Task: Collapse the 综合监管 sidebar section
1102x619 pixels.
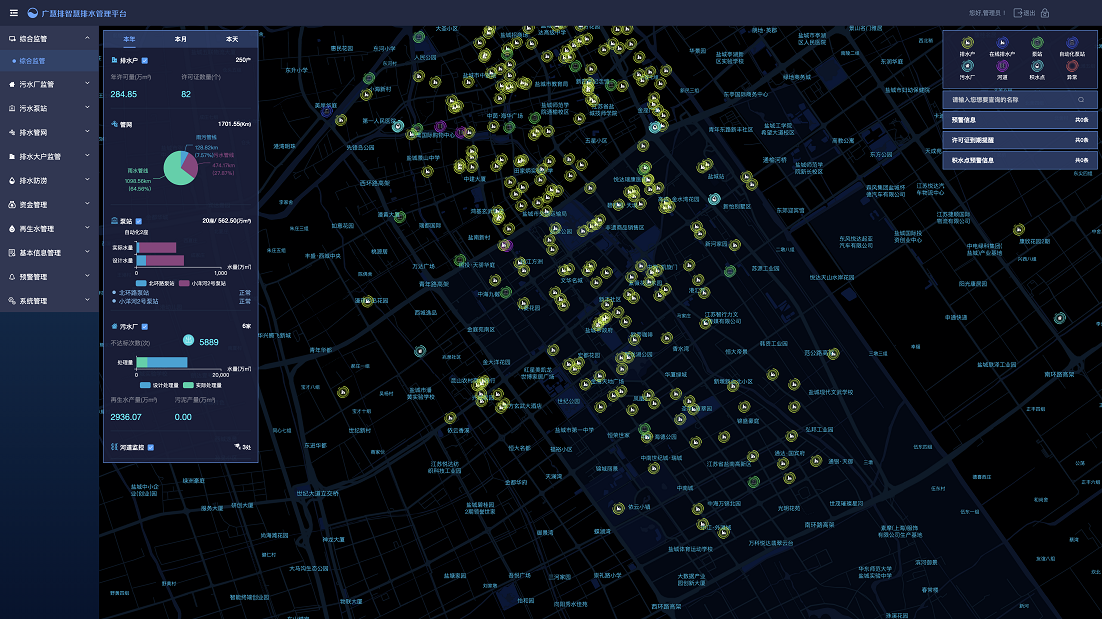Action: (49, 39)
